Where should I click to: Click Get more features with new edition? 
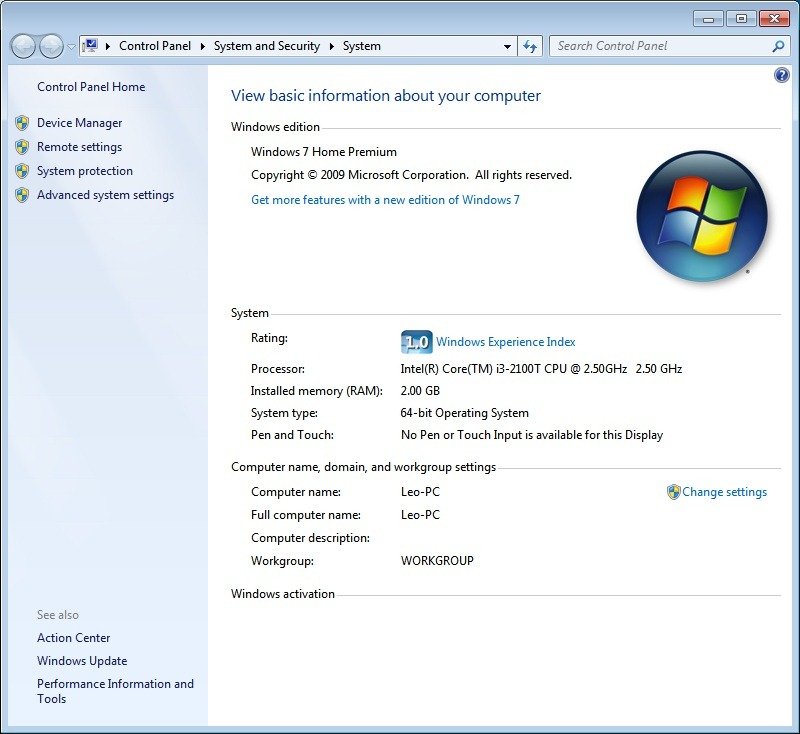(x=385, y=200)
